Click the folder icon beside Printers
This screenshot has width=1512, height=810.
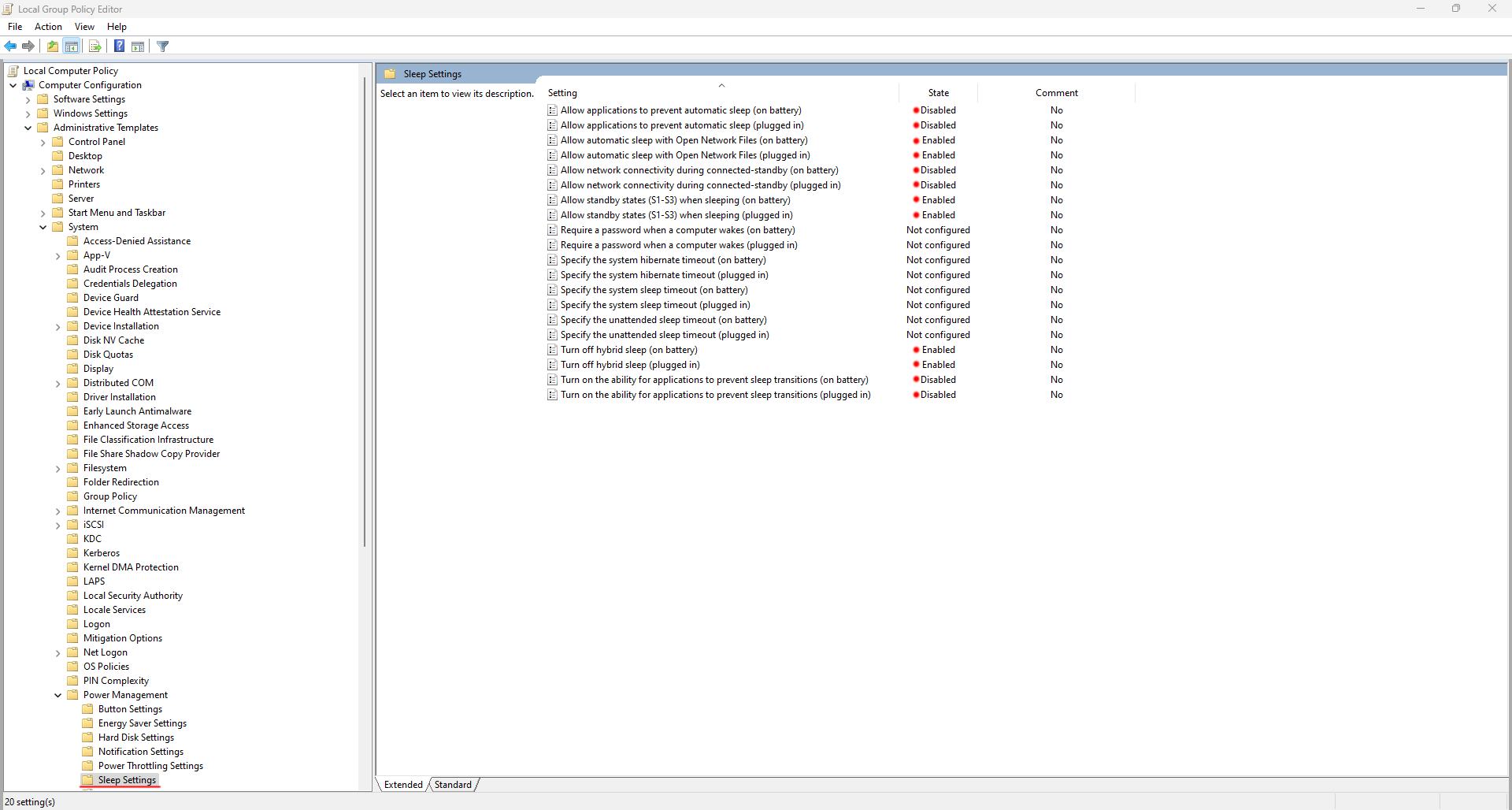[x=58, y=184]
